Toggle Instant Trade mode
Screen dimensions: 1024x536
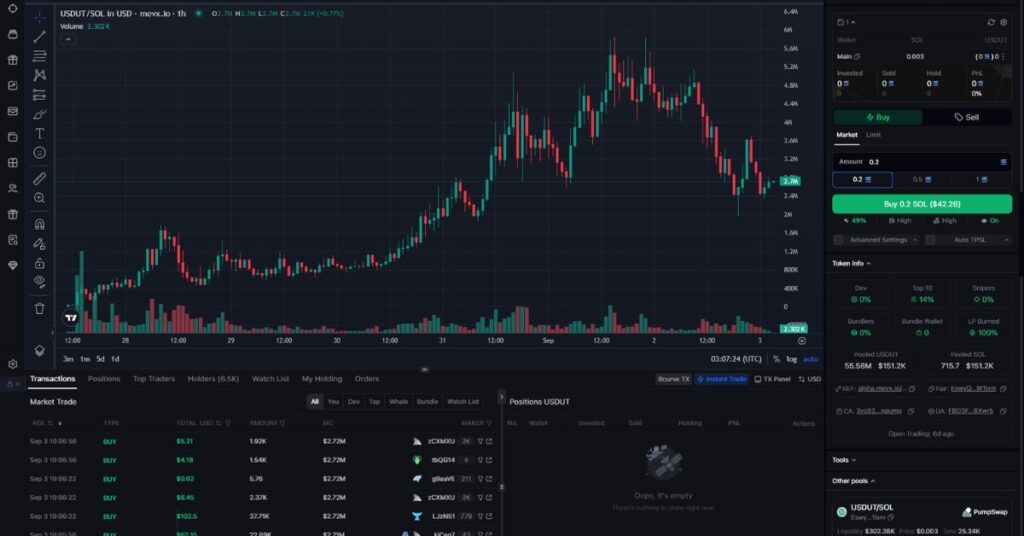722,379
